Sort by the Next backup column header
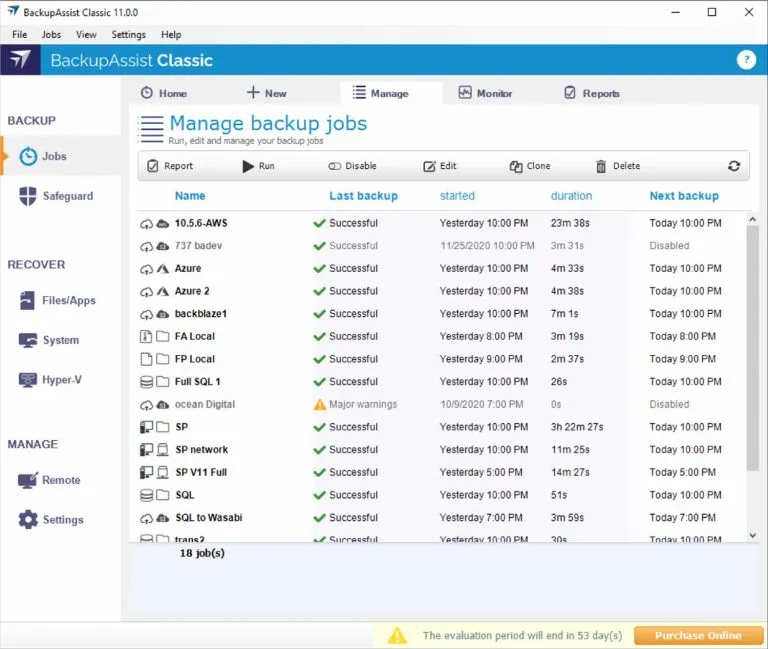 pos(684,196)
